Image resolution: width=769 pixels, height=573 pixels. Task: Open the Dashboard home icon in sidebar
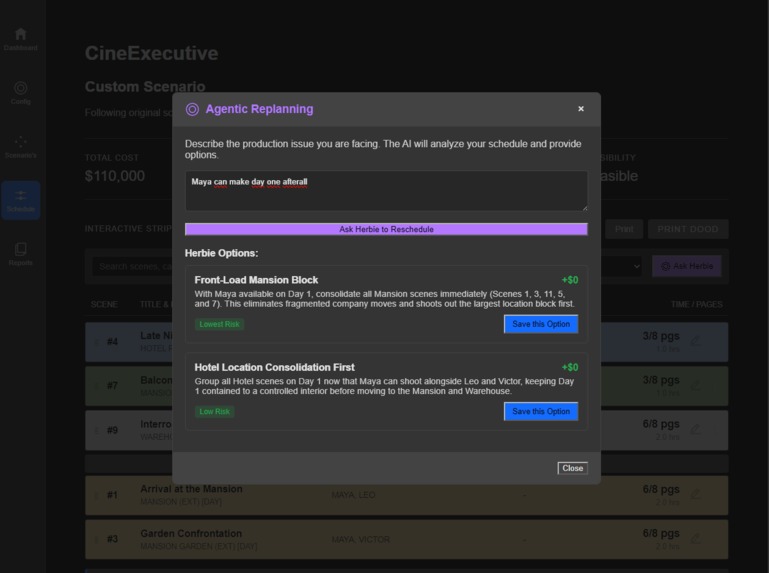pyautogui.click(x=20, y=39)
